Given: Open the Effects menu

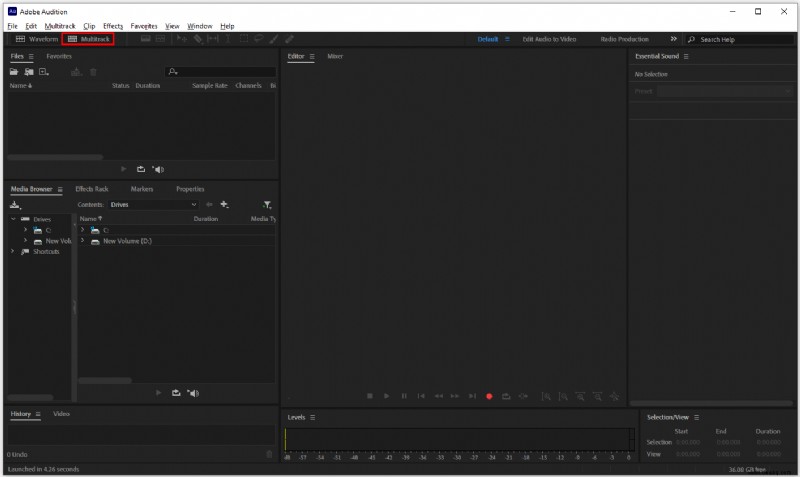Looking at the screenshot, I should 113,26.
